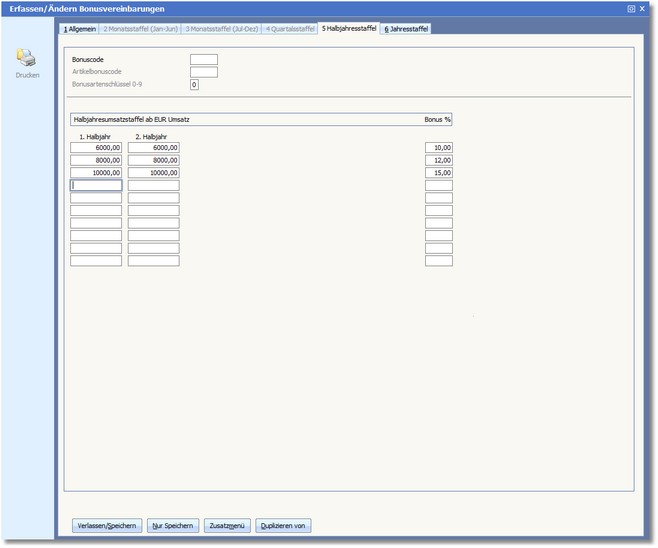The image size is (658, 548).
Task: Select the 5 Halbjahresstaffel tab
Action: click(x=349, y=29)
